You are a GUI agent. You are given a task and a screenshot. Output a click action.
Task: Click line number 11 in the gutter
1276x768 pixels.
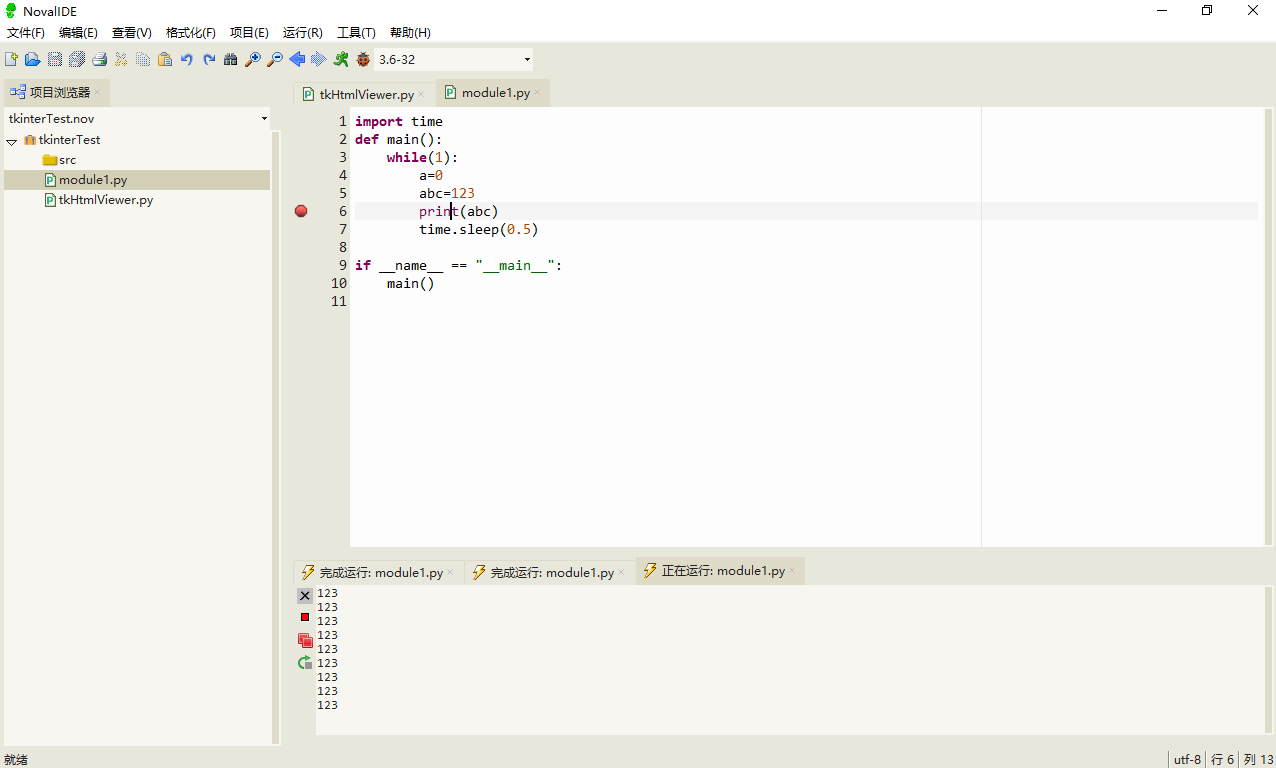coord(339,301)
